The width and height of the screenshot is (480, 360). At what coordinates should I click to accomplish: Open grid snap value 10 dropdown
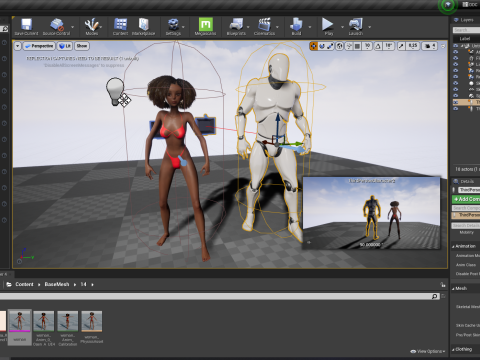(367, 46)
